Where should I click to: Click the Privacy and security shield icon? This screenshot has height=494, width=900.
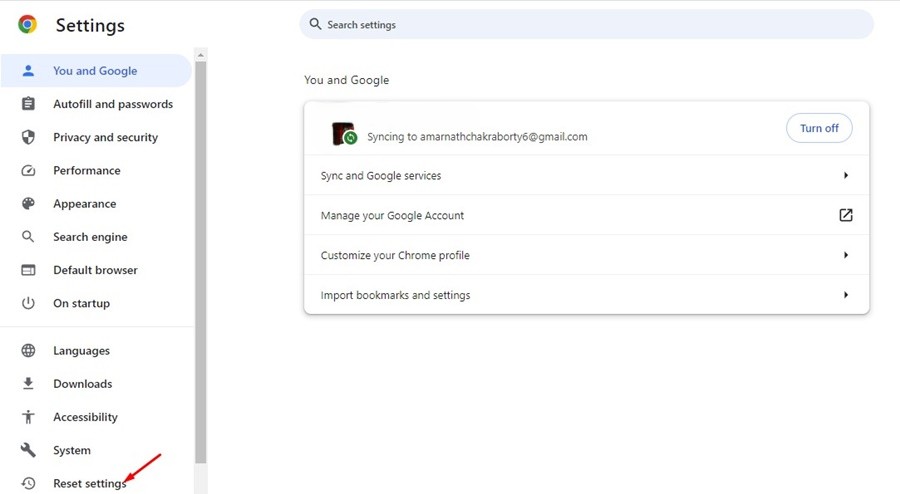(x=28, y=137)
